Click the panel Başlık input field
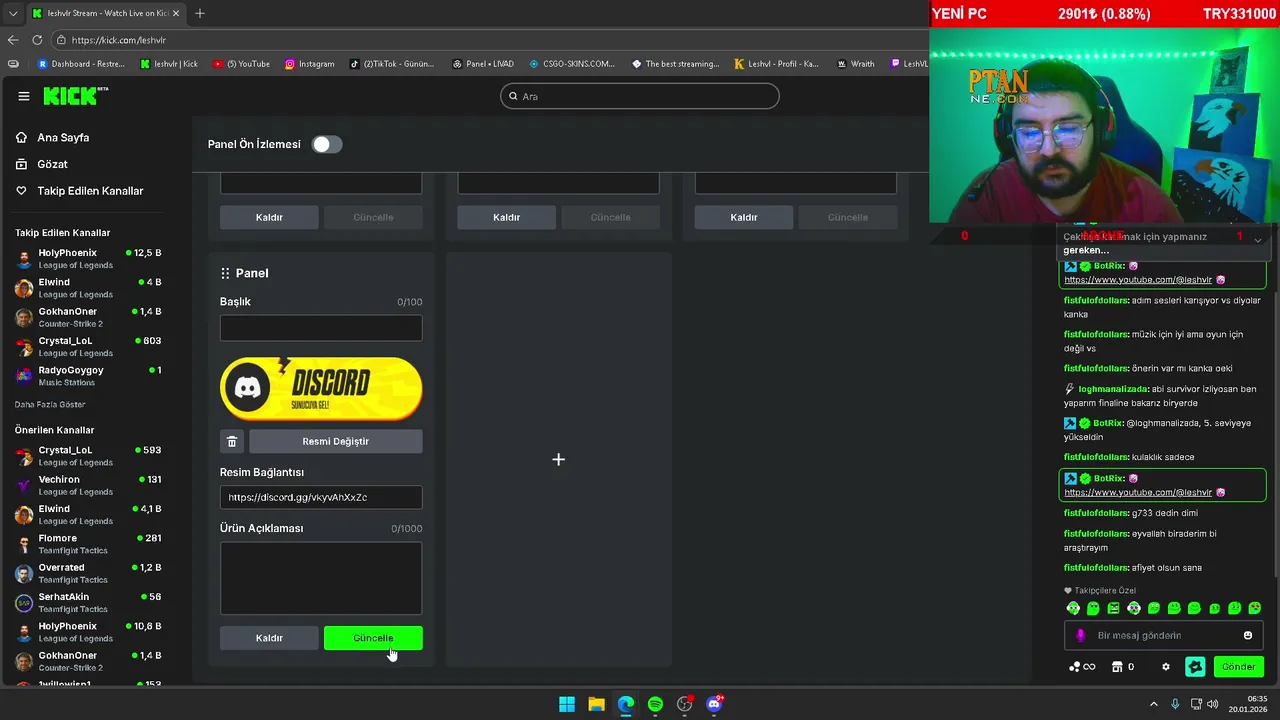This screenshot has height=720, width=1280. click(321, 328)
